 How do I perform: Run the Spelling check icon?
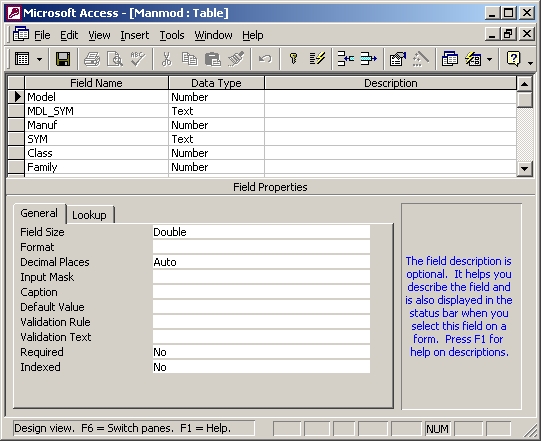coord(138,59)
